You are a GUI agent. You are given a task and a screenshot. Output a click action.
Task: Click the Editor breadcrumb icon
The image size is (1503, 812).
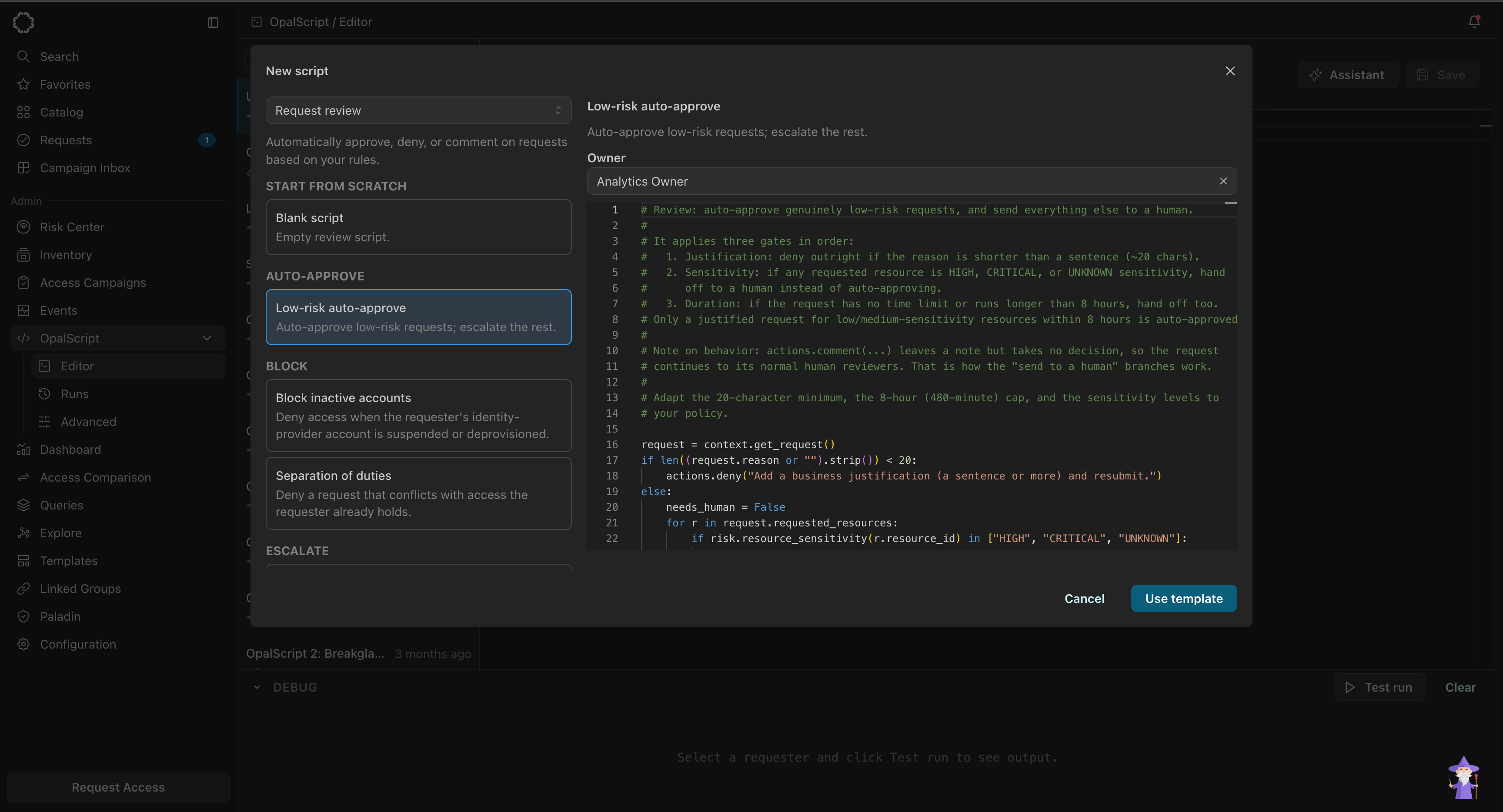point(256,22)
